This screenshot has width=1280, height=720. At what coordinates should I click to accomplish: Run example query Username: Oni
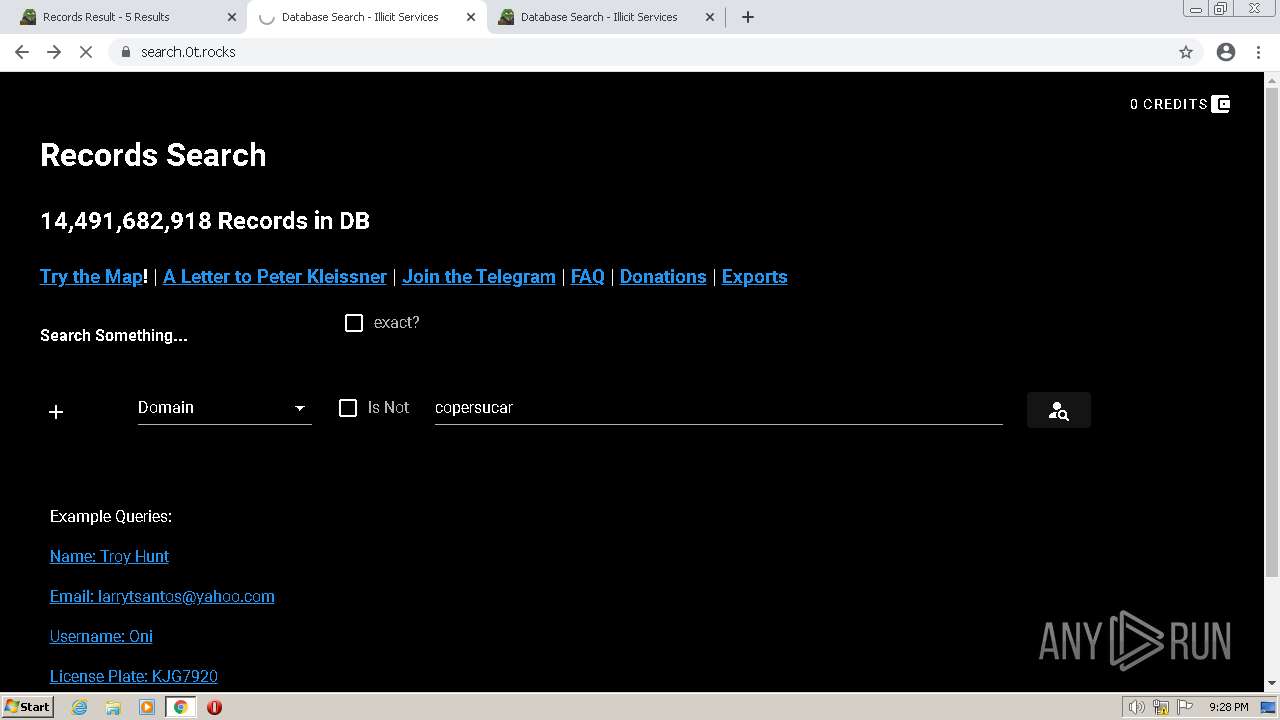tap(101, 636)
